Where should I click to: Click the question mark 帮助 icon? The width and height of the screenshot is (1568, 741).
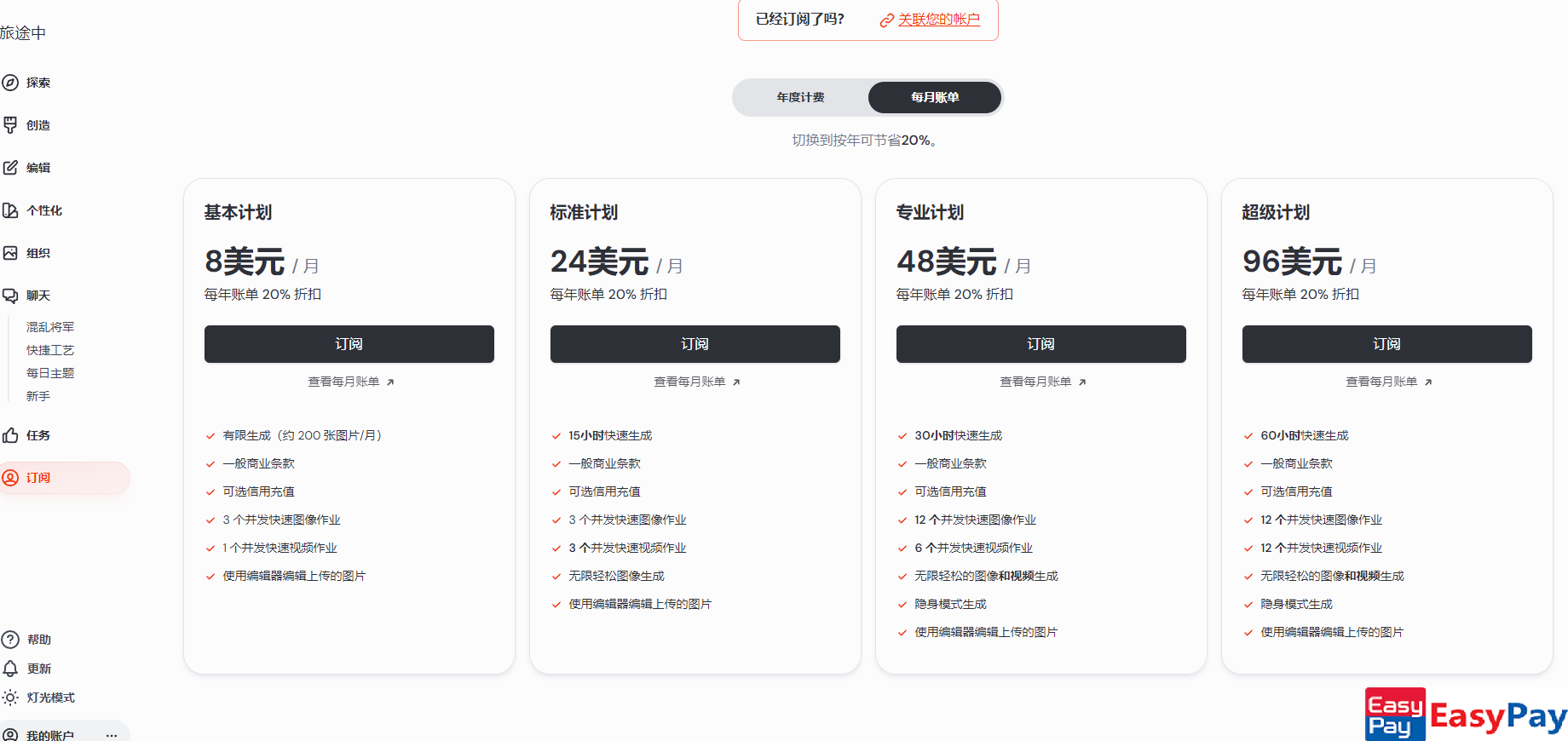(10, 640)
